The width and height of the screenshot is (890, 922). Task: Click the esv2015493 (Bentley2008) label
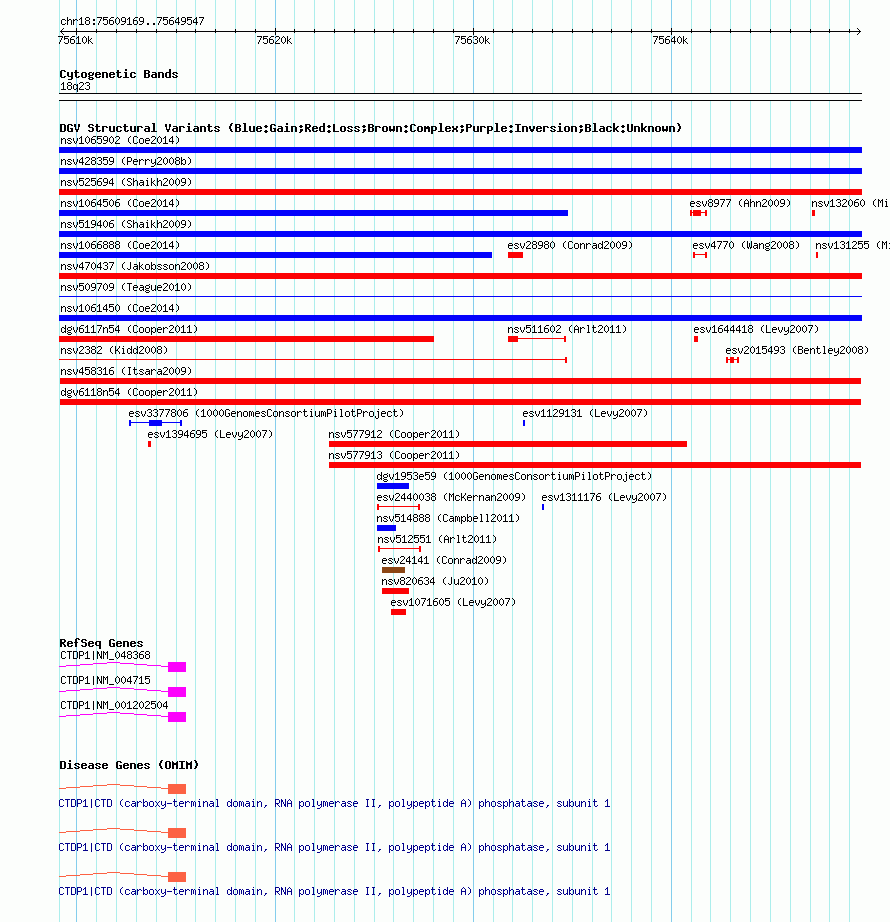(797, 350)
